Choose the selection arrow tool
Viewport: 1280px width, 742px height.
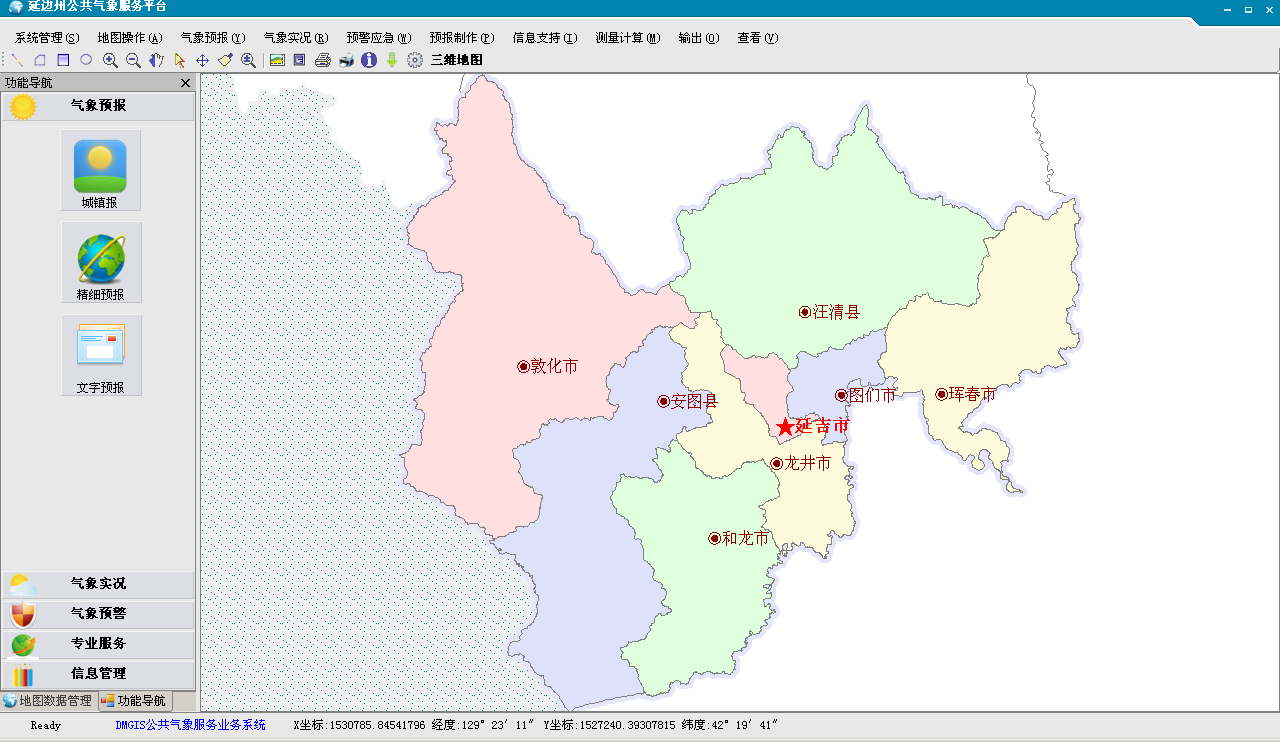tap(180, 60)
